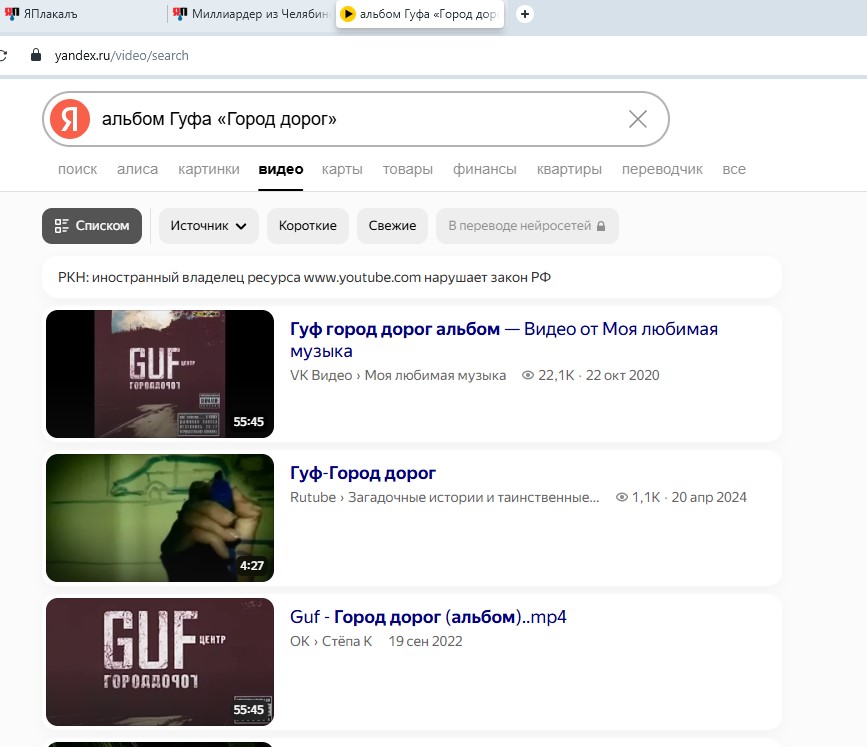Screen dimensions: 867x747
Task: Click В переводе нейросетей filter
Action: (x=527, y=226)
